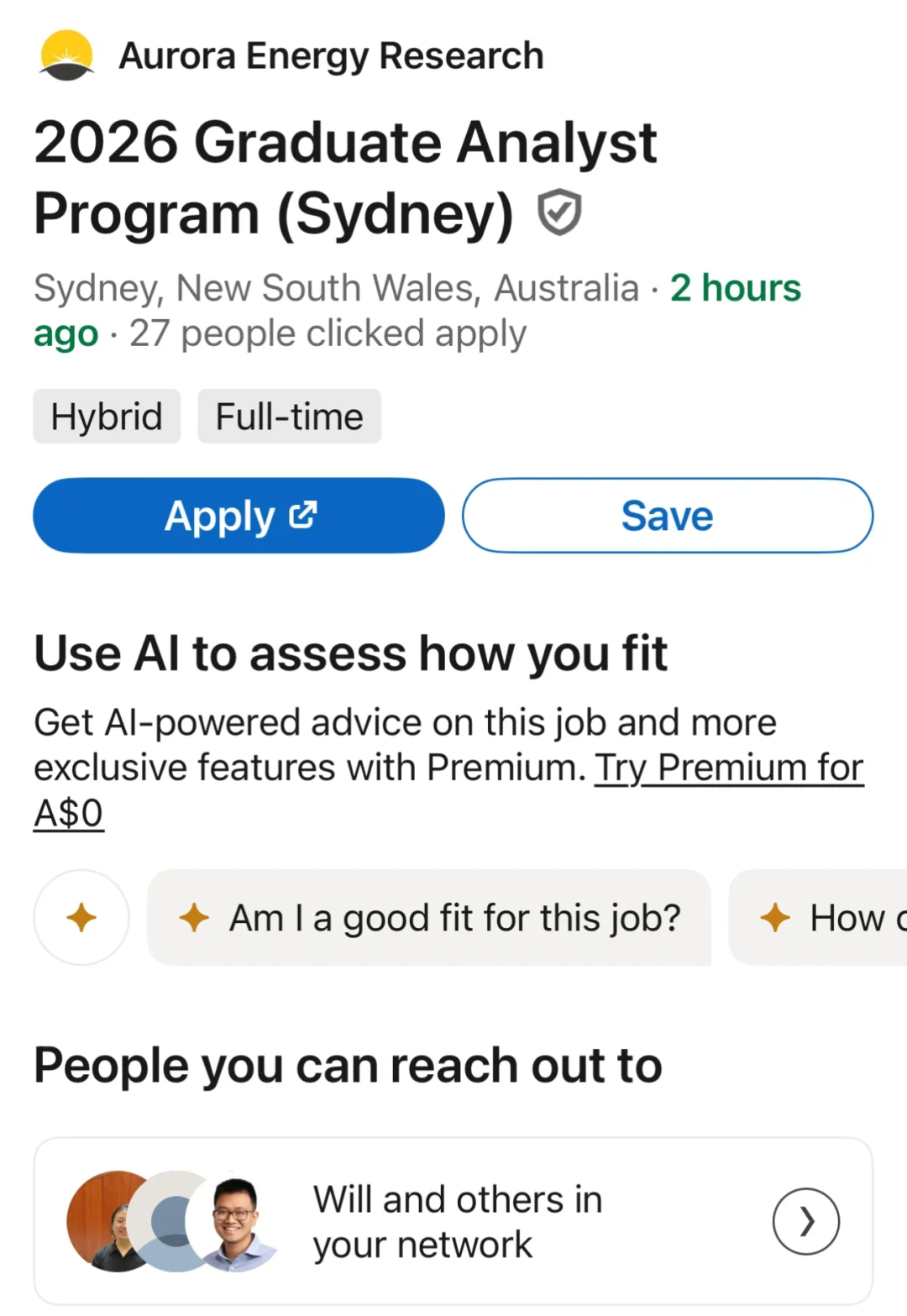Image resolution: width=907 pixels, height=1316 pixels.
Task: Select the Hybrid tag
Action: point(107,417)
